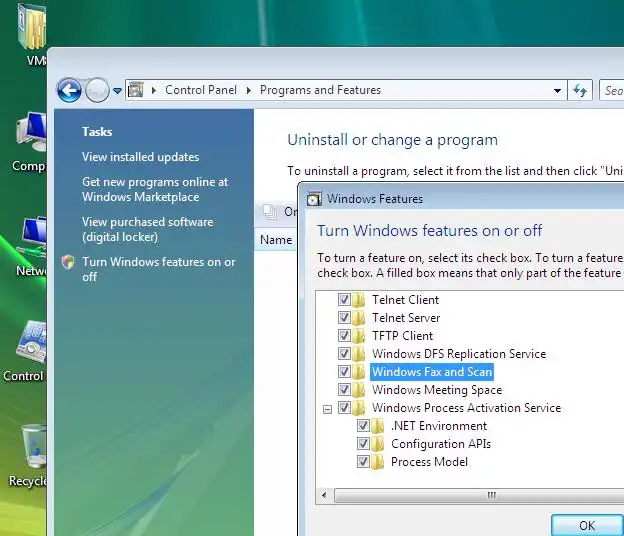624x536 pixels.
Task: Open the recent pages dropdown arrow
Action: coord(117,91)
